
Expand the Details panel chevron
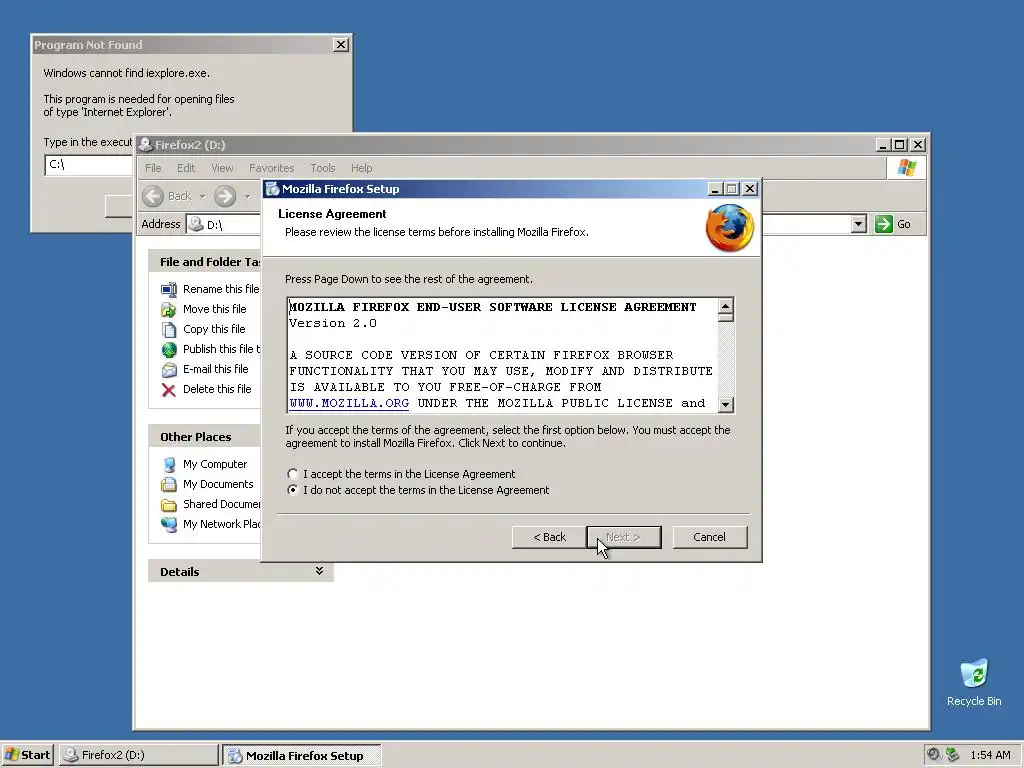tap(319, 571)
